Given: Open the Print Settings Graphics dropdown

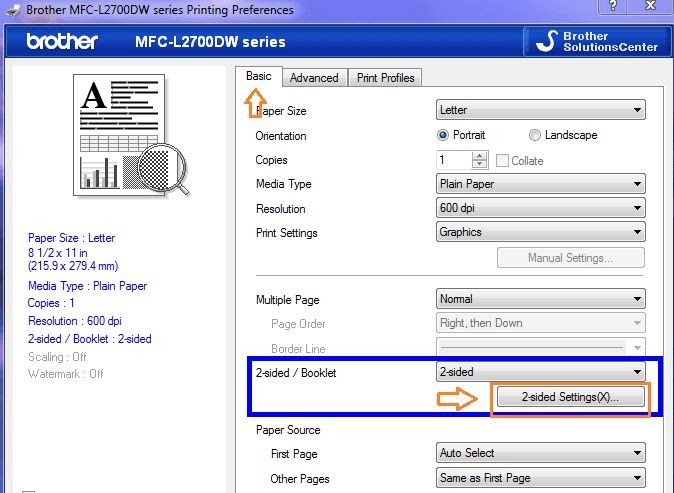Looking at the screenshot, I should (x=541, y=232).
